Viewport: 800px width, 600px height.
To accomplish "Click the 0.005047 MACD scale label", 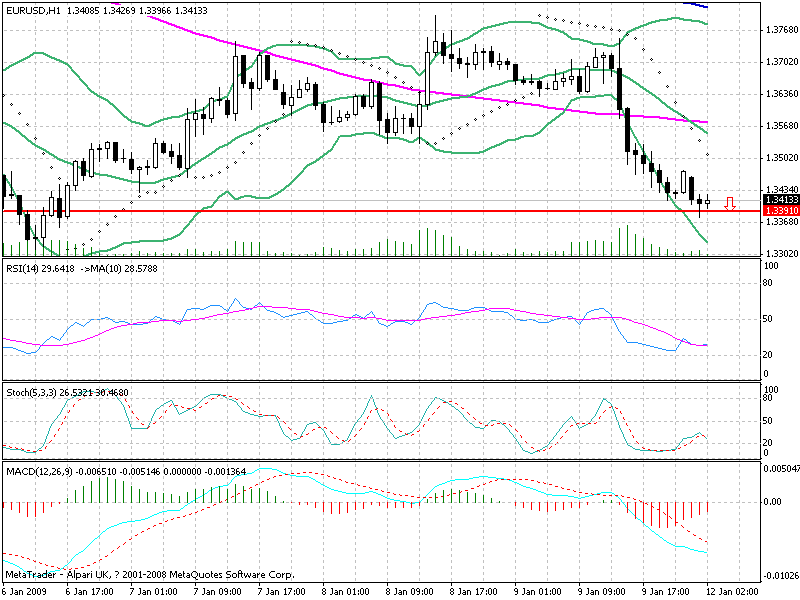I will pyautogui.click(x=782, y=468).
